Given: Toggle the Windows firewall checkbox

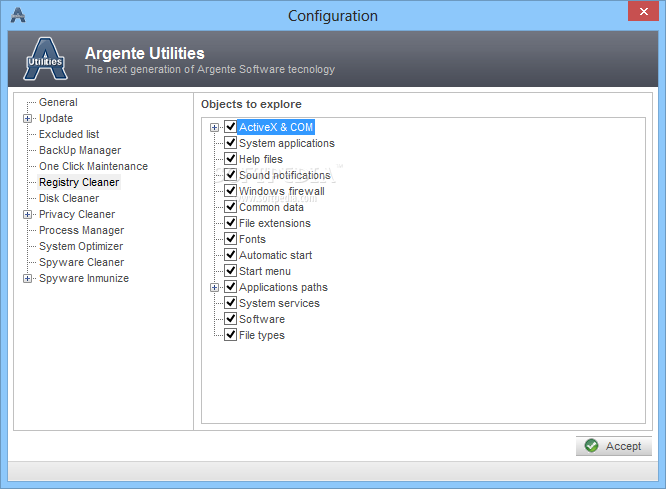Looking at the screenshot, I should tap(231, 191).
